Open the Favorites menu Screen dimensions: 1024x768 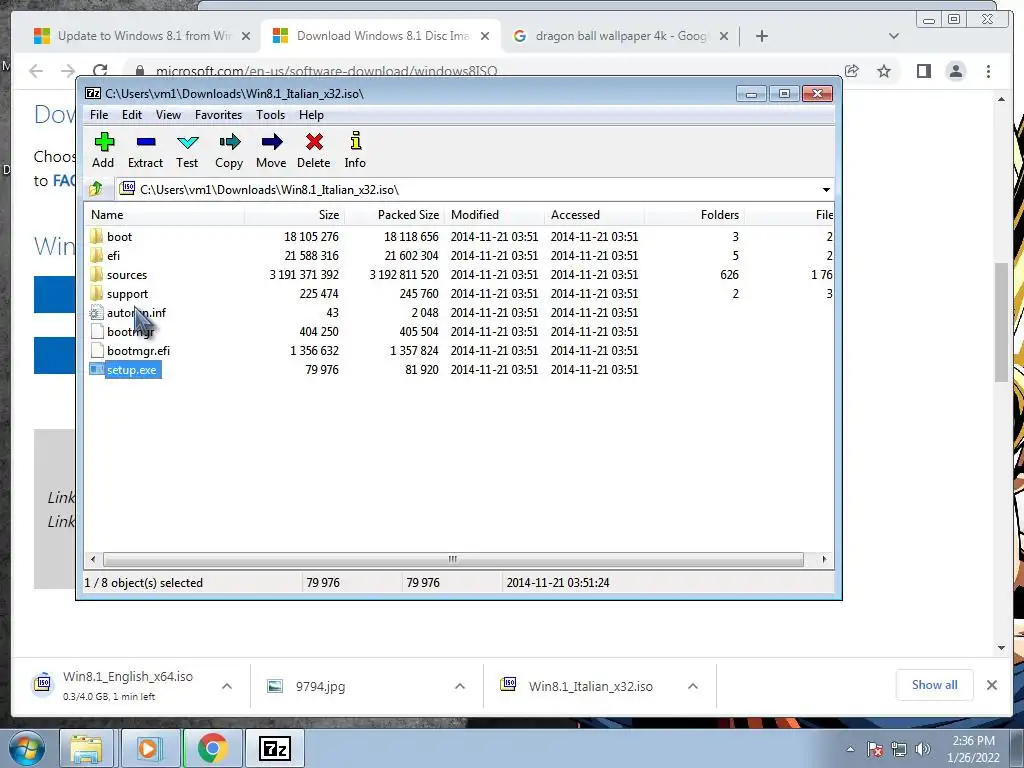[x=218, y=115]
